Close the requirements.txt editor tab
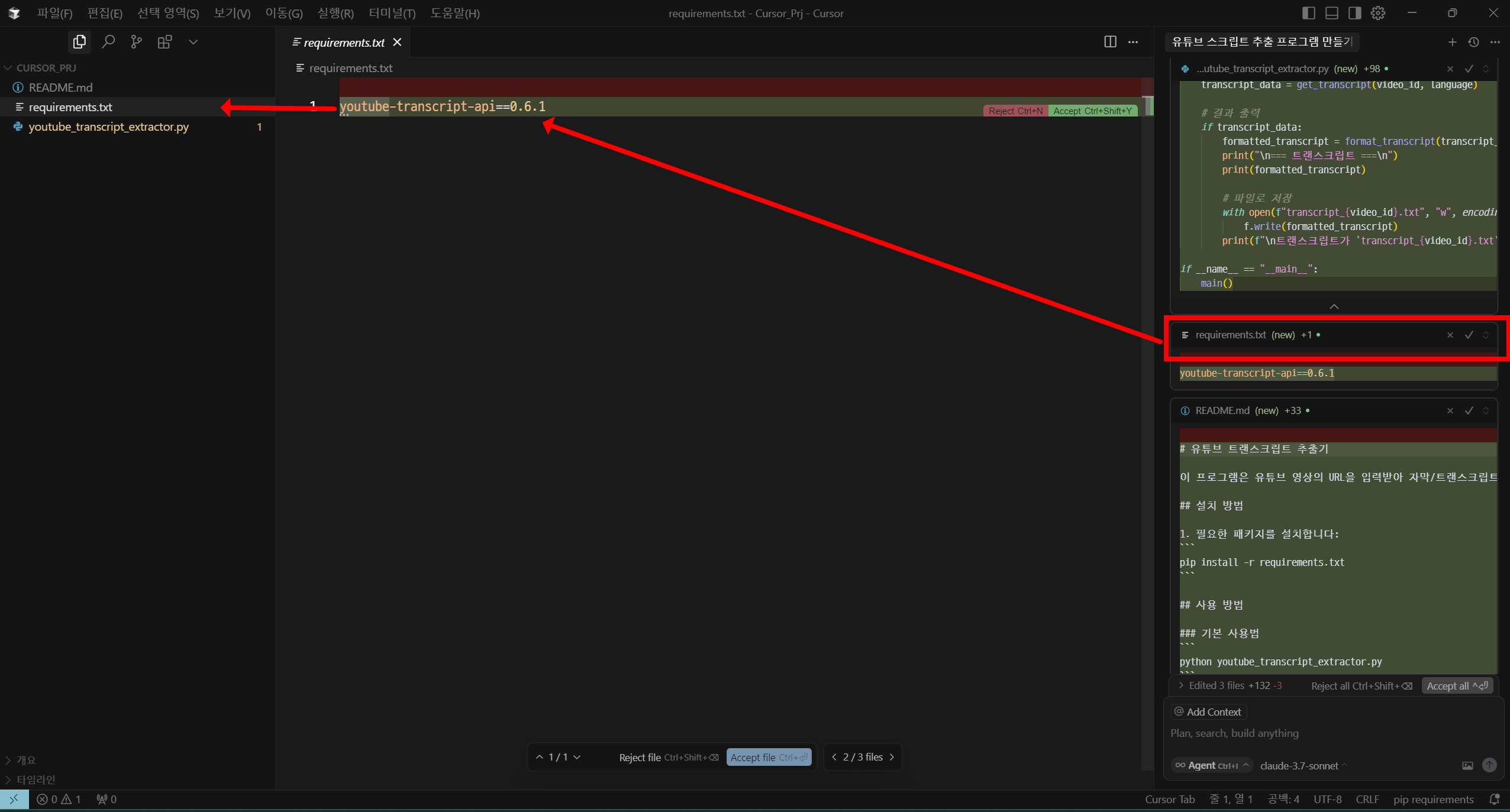 coord(398,42)
